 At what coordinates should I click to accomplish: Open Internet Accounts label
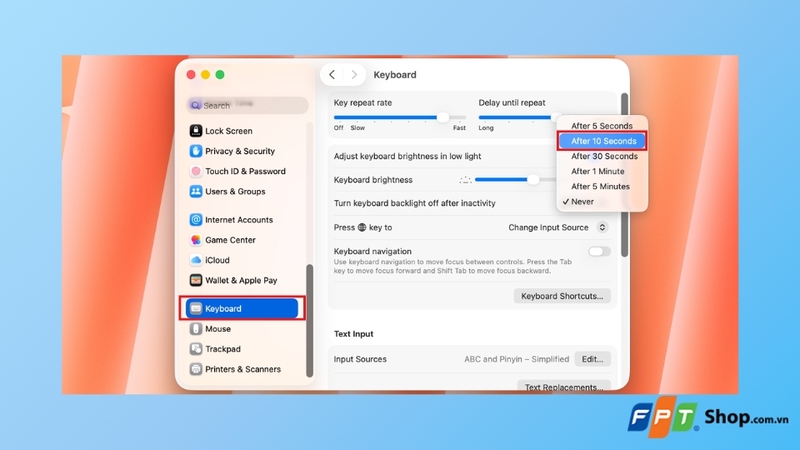[239, 220]
